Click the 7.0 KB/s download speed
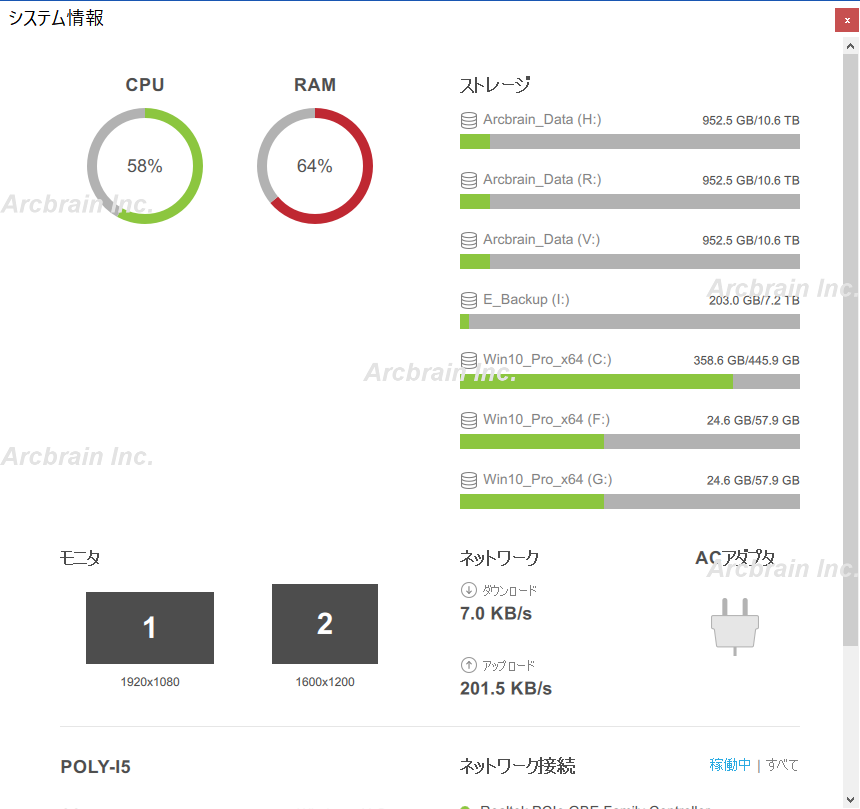860x809 pixels. coord(496,614)
